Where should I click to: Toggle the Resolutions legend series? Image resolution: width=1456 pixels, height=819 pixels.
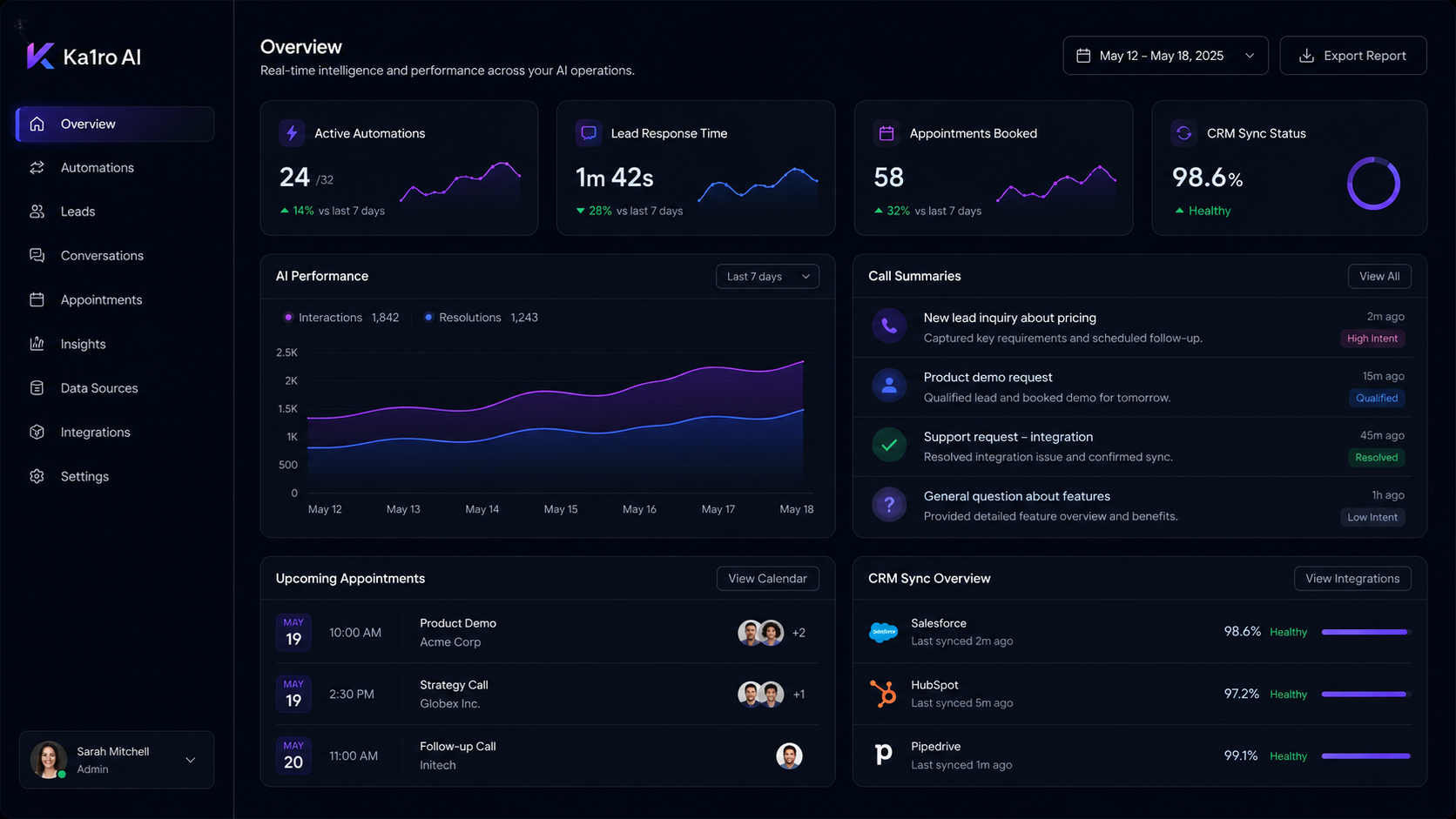481,318
